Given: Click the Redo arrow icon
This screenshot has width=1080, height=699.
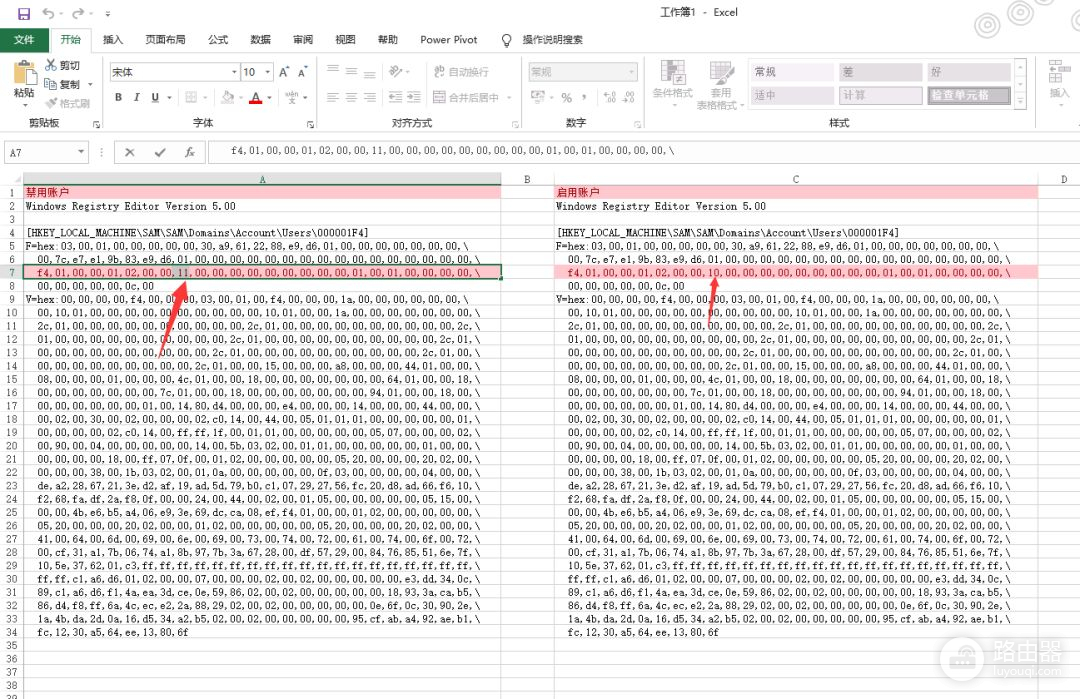Looking at the screenshot, I should pyautogui.click(x=77, y=13).
